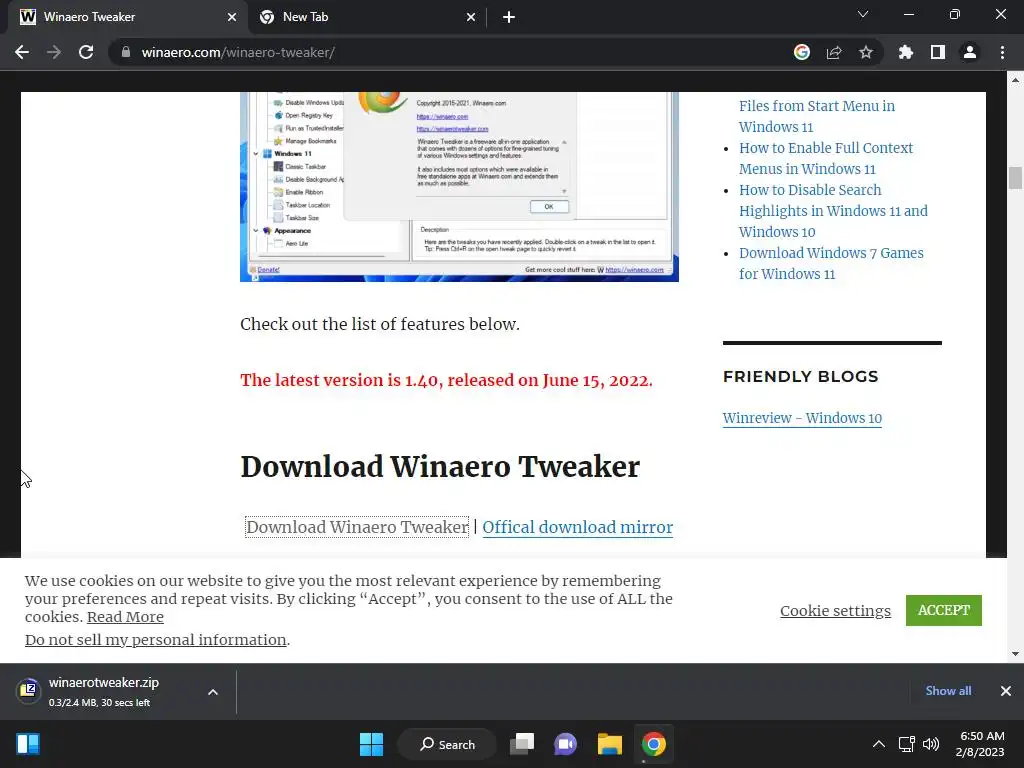
Task: Open Cookie settings
Action: click(835, 611)
